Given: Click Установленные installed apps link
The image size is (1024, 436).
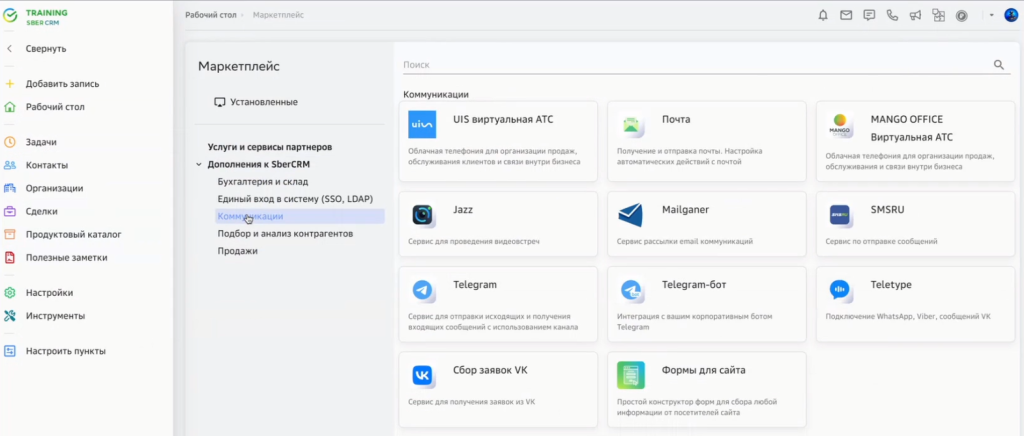Looking at the screenshot, I should pos(263,102).
